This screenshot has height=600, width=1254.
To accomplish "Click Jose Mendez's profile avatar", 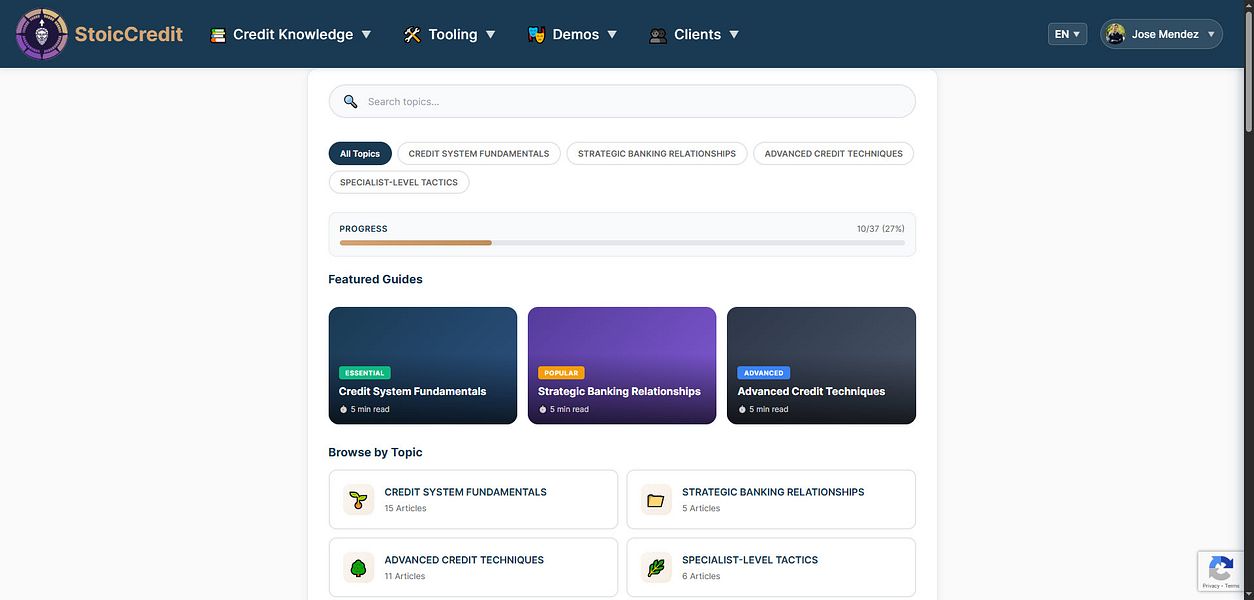I will [1115, 33].
